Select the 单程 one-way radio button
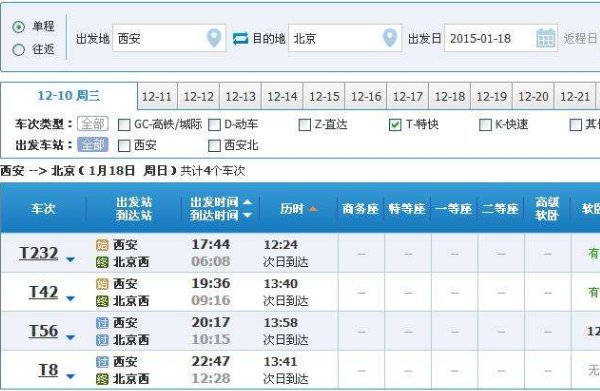 [18, 27]
